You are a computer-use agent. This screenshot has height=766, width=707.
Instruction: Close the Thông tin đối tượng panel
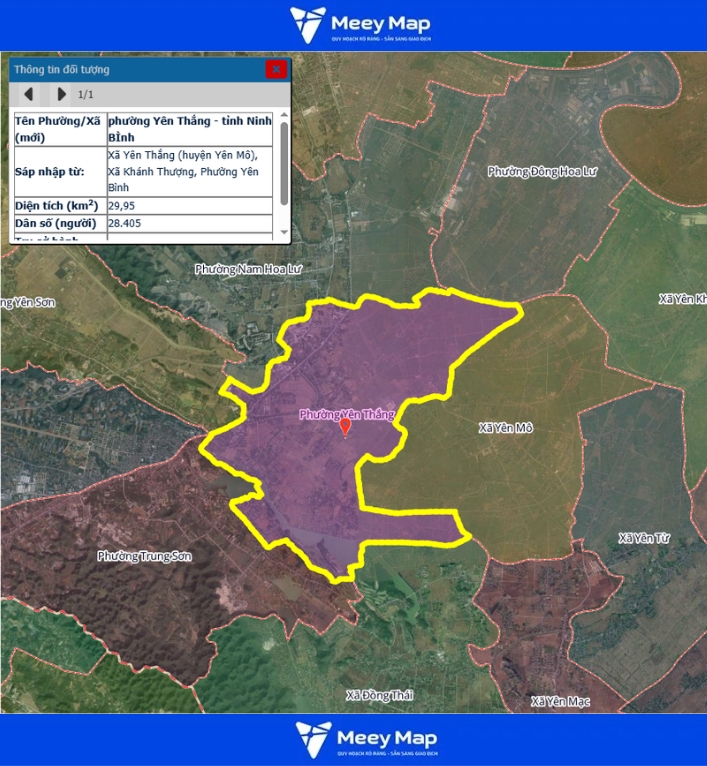point(276,69)
